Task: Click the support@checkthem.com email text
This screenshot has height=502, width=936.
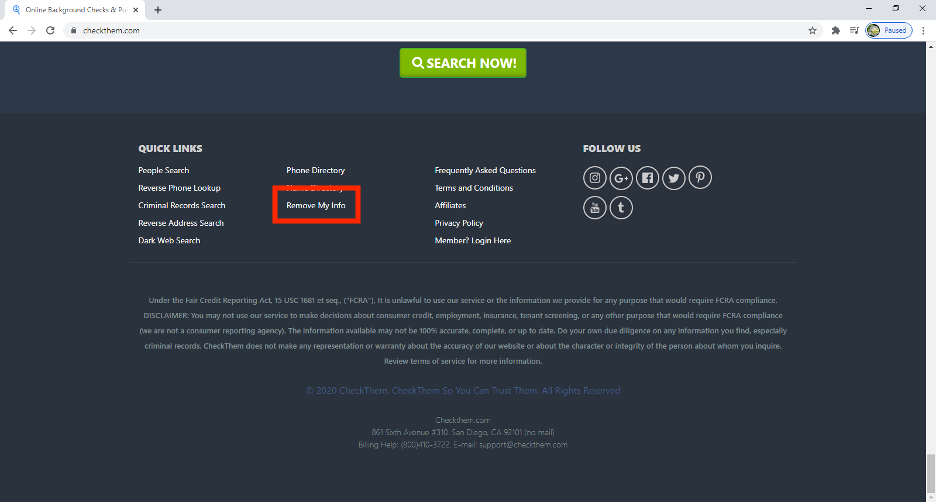Action: click(523, 445)
